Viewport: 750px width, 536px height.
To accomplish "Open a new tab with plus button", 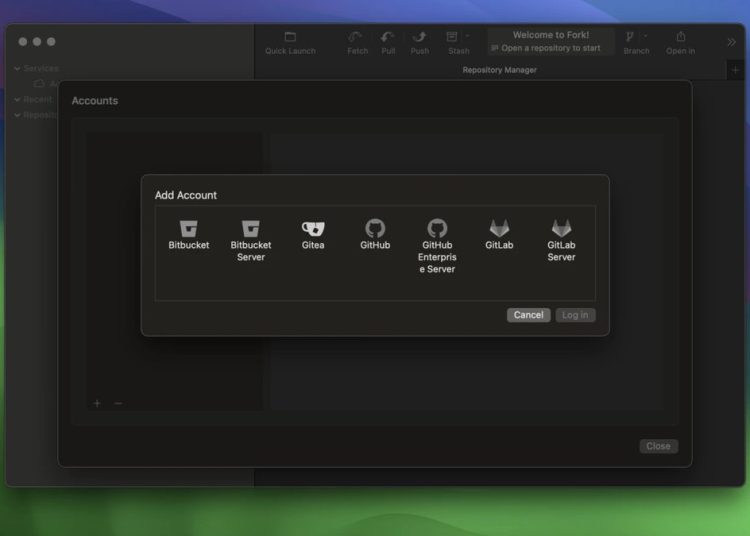I will tap(736, 70).
